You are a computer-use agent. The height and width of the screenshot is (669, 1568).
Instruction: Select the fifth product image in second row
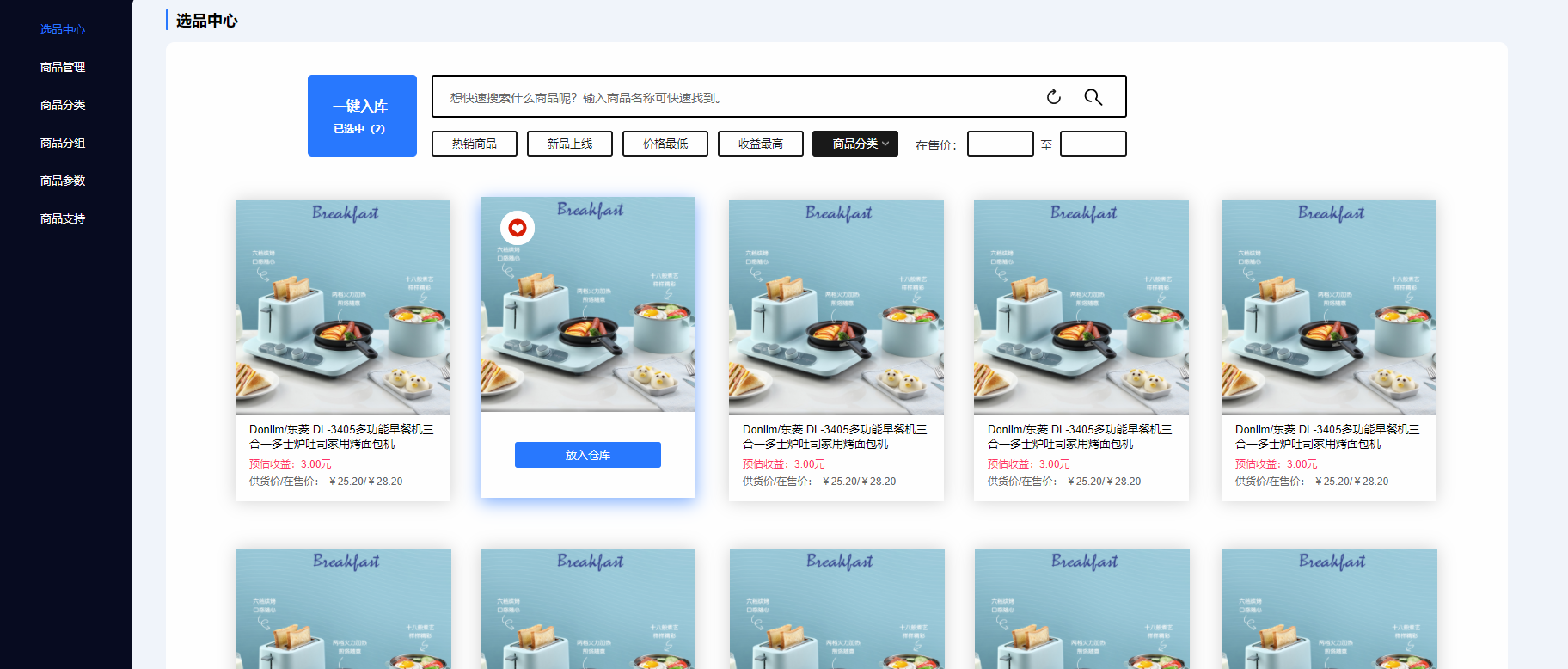(x=1330, y=609)
